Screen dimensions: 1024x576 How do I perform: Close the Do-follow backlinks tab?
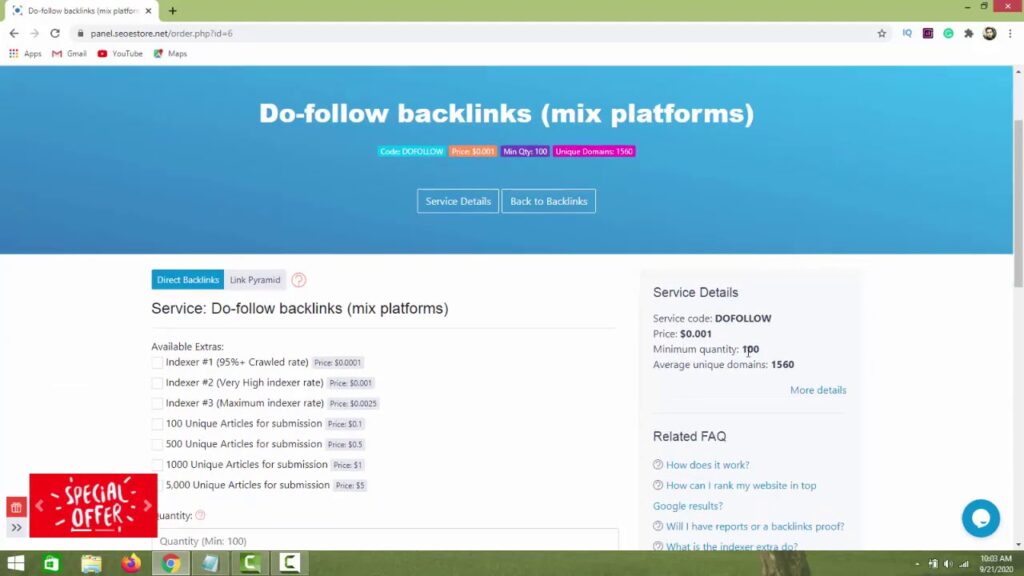(148, 10)
